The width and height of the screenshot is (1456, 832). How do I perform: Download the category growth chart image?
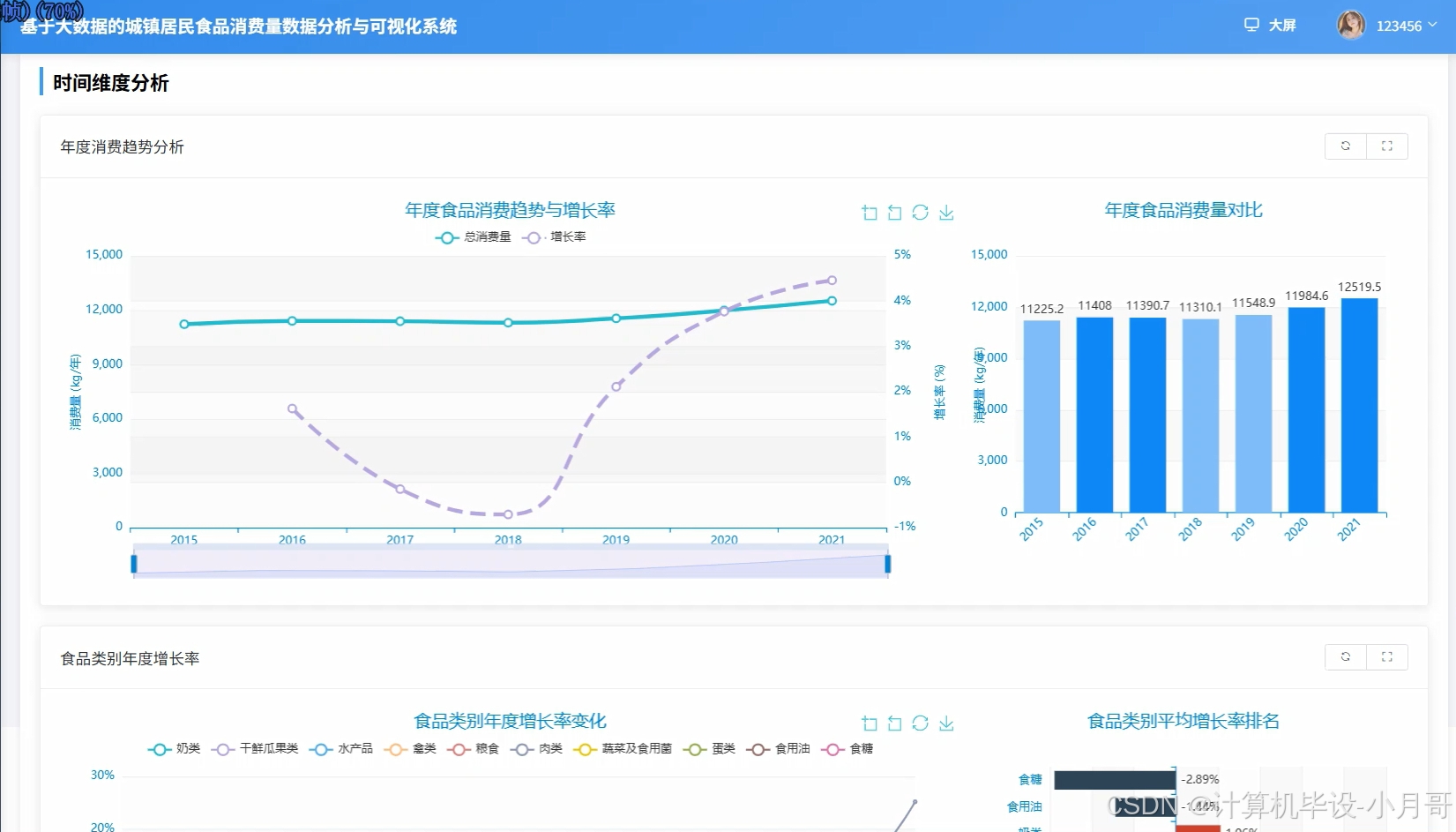pos(946,723)
